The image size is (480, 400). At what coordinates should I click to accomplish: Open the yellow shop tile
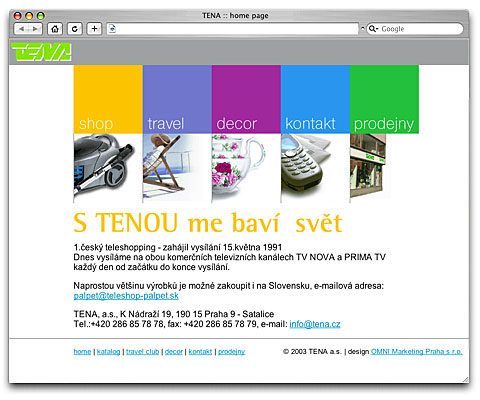tap(108, 99)
